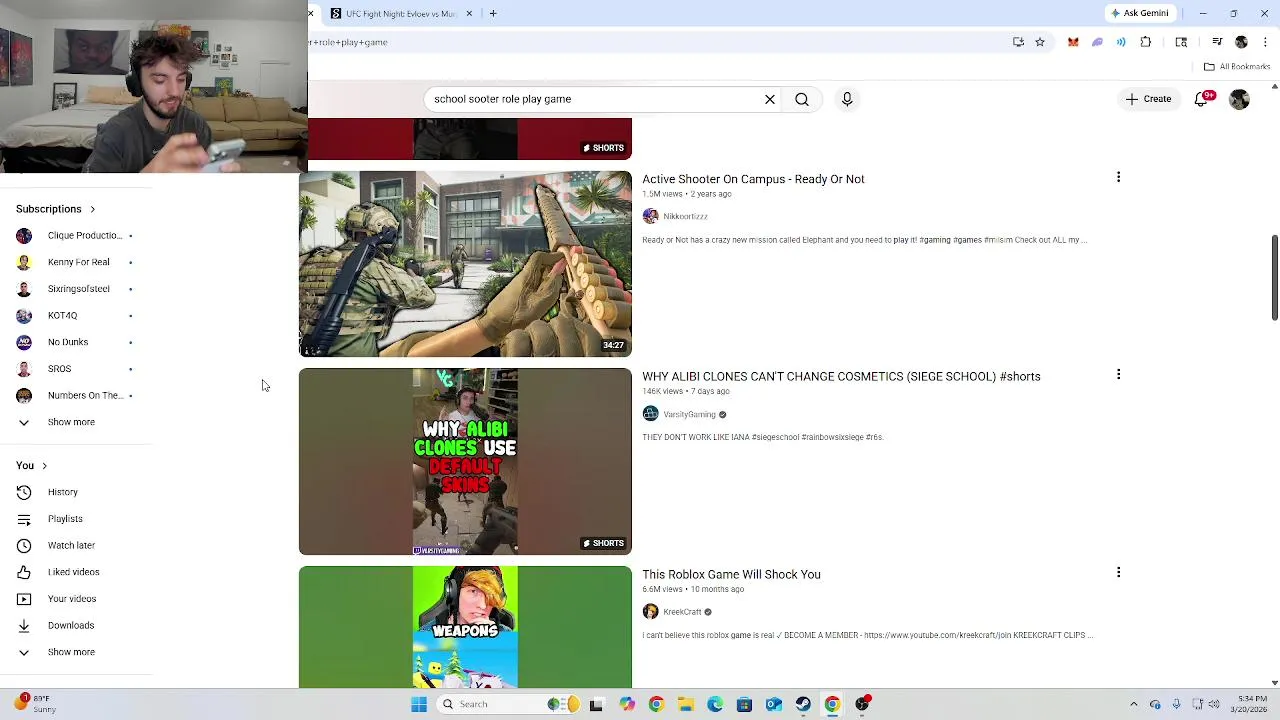Open Numbers On The... subscription

coord(76,395)
